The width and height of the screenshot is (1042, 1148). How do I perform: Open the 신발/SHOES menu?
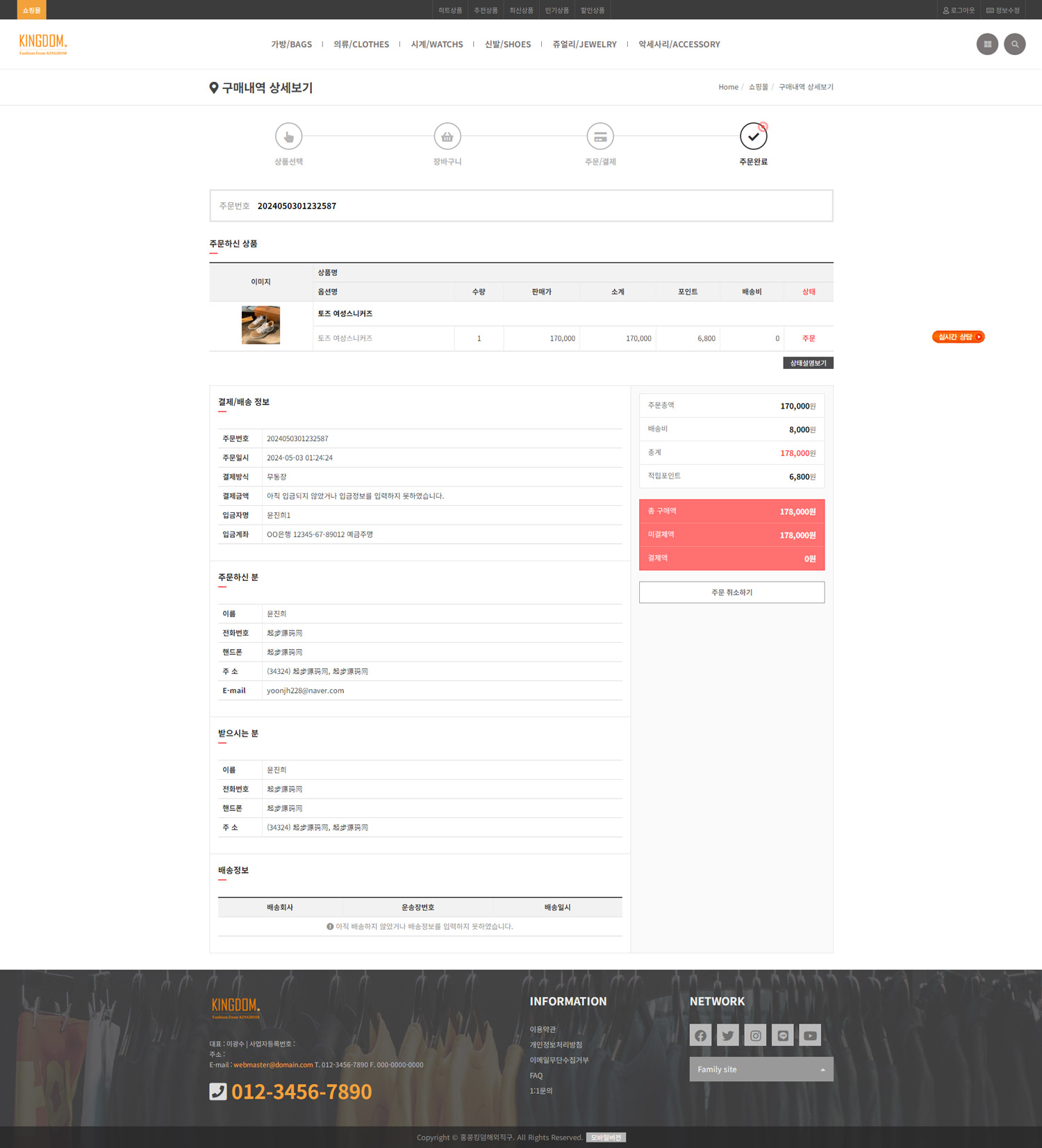508,44
